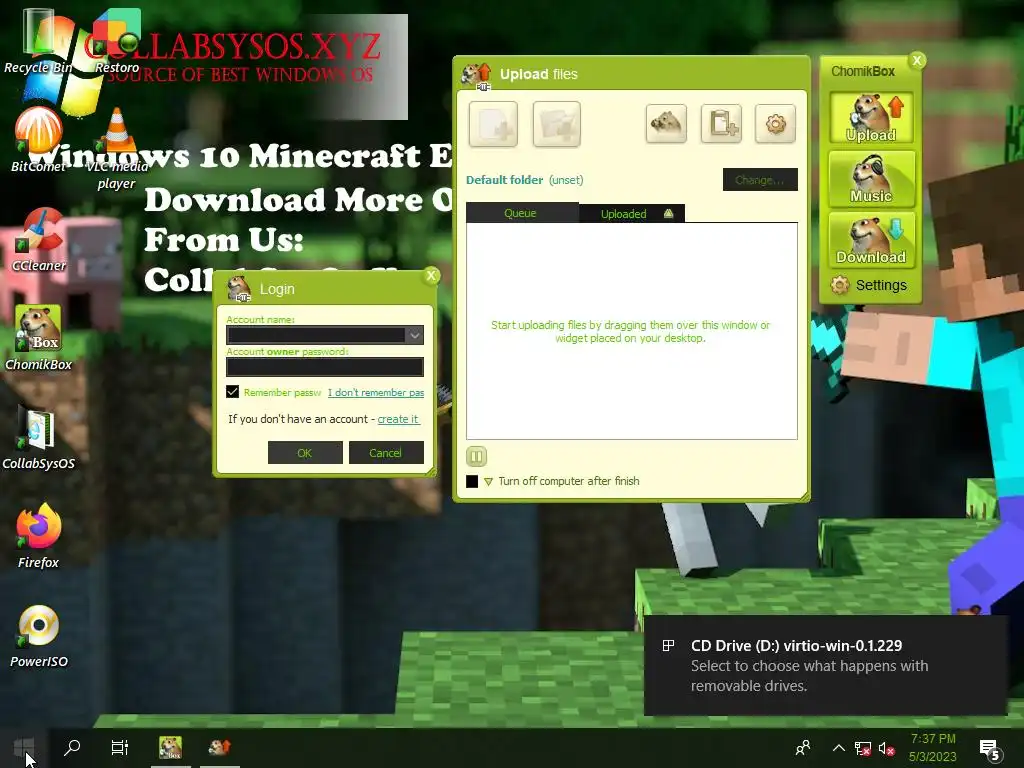The height and width of the screenshot is (768, 1024).
Task: Select the ChomikBox desktop icon
Action: pos(38,338)
